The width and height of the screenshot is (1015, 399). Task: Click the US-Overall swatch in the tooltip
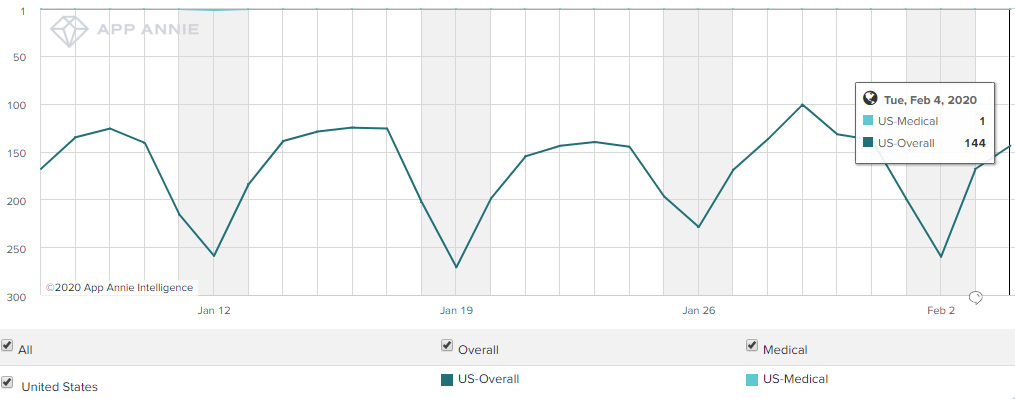pos(869,143)
